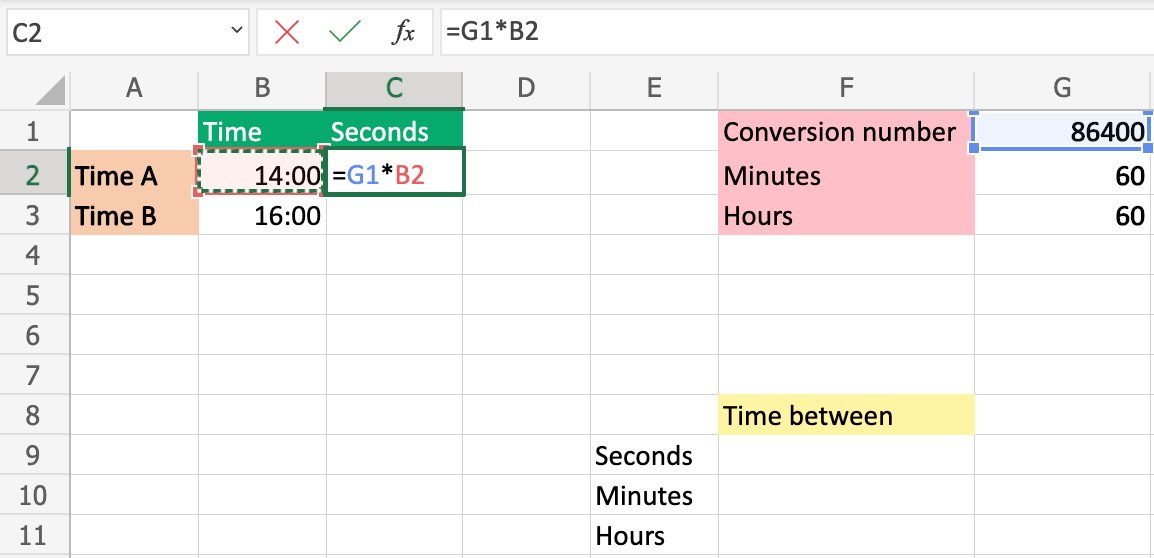
Task: Click cell B3 containing 16:00
Action: [263, 216]
